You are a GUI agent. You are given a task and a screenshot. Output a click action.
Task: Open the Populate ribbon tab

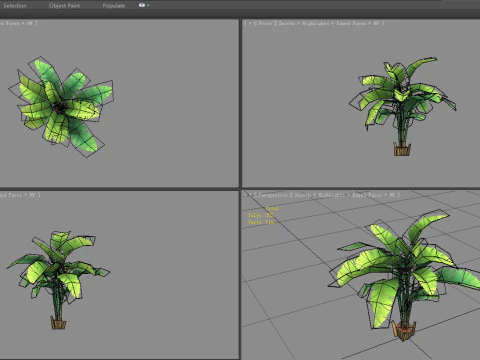(114, 5)
